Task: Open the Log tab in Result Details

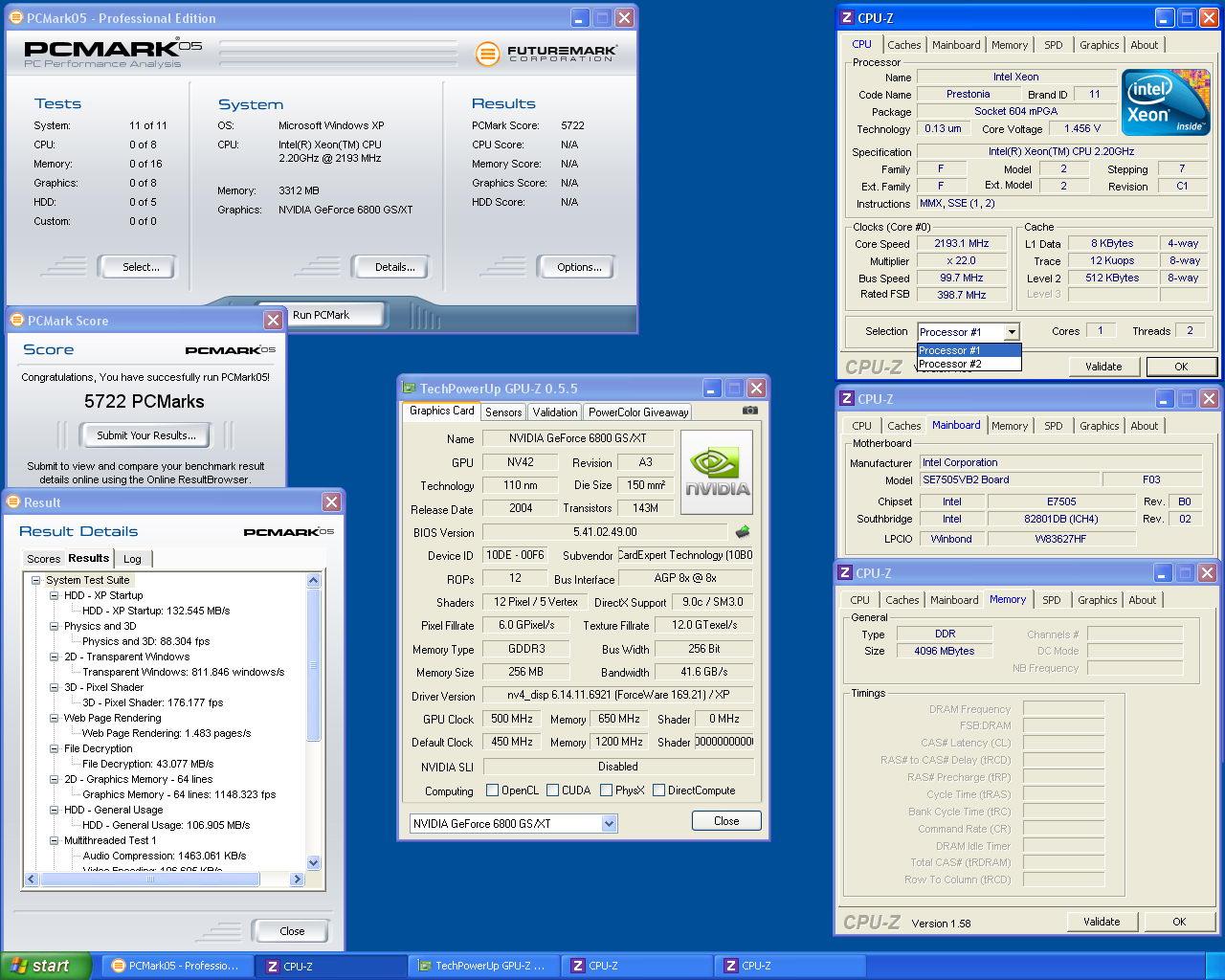Action: point(132,559)
